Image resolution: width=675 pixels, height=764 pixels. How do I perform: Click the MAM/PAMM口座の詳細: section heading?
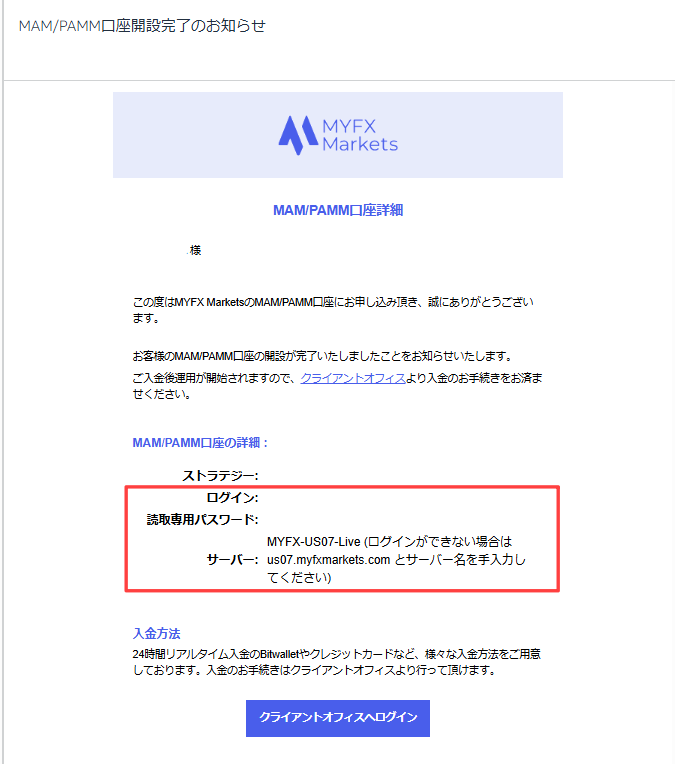pos(200,442)
